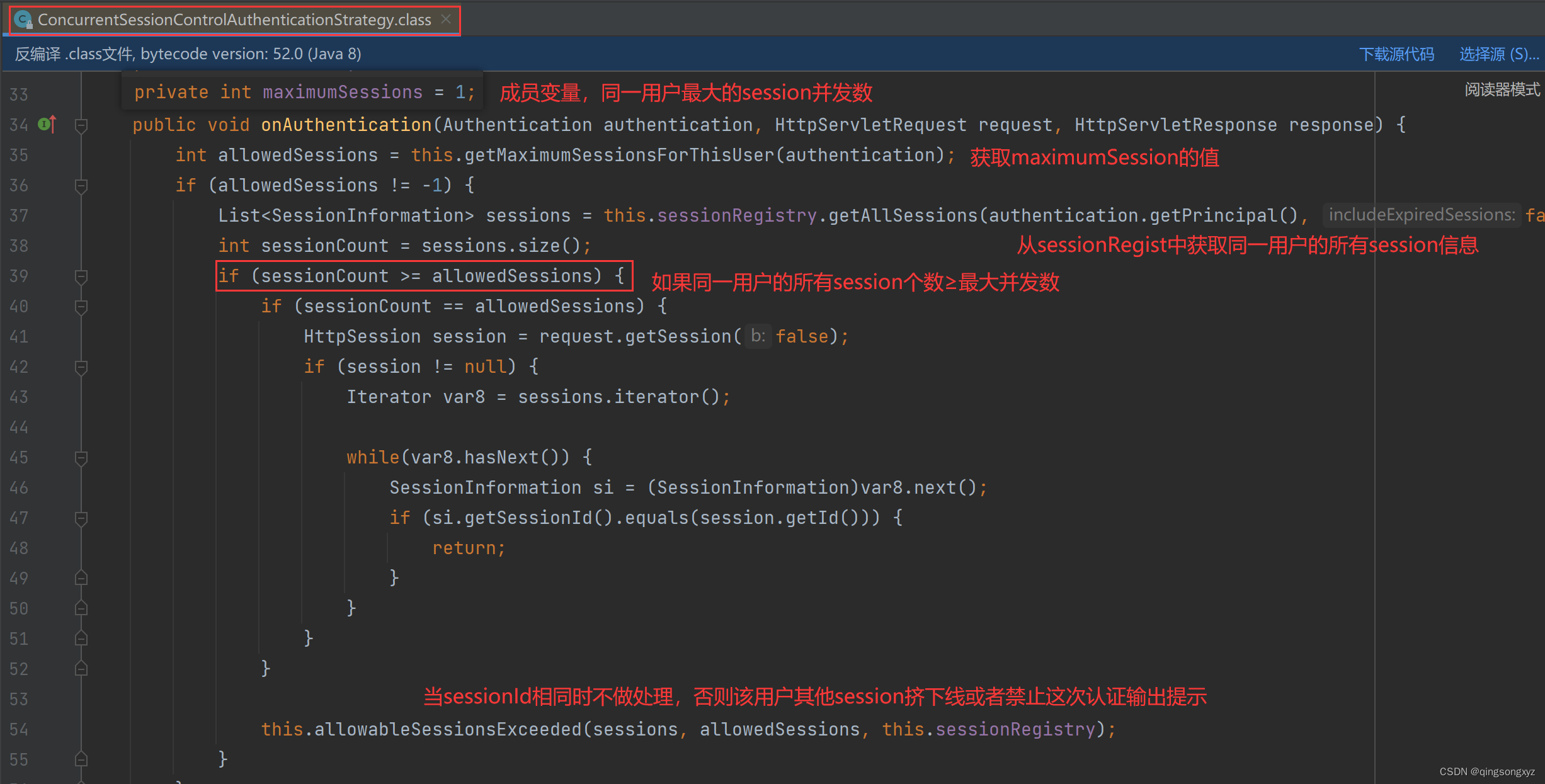Click 'sessions.iterator()' on line 43
This screenshot has height=784, width=1545.
[x=619, y=397]
